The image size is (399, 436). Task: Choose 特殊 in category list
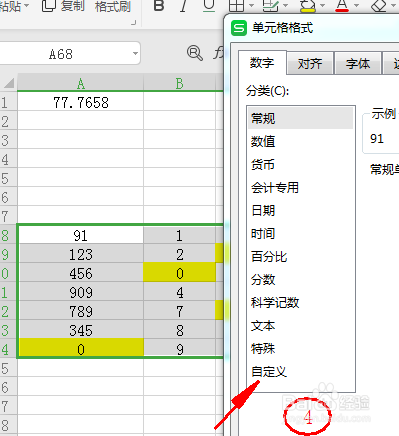click(300, 348)
